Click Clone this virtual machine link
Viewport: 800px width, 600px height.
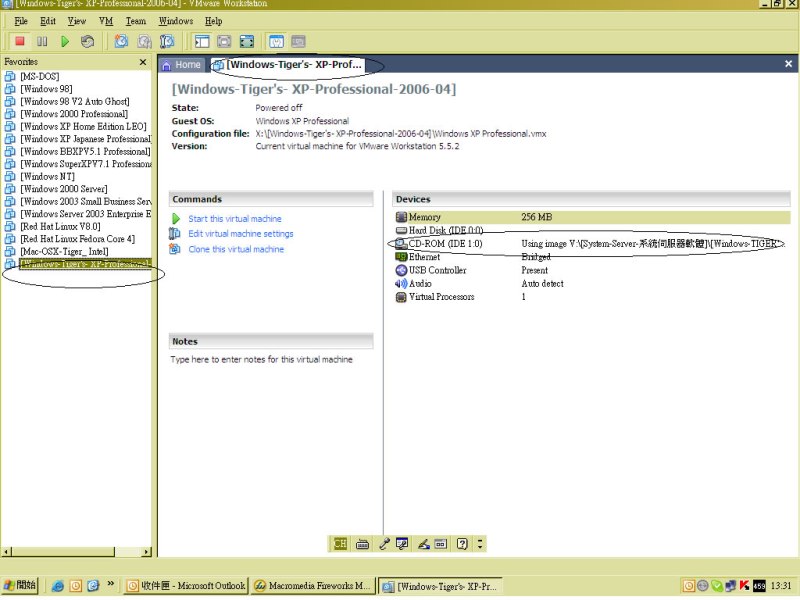236,249
